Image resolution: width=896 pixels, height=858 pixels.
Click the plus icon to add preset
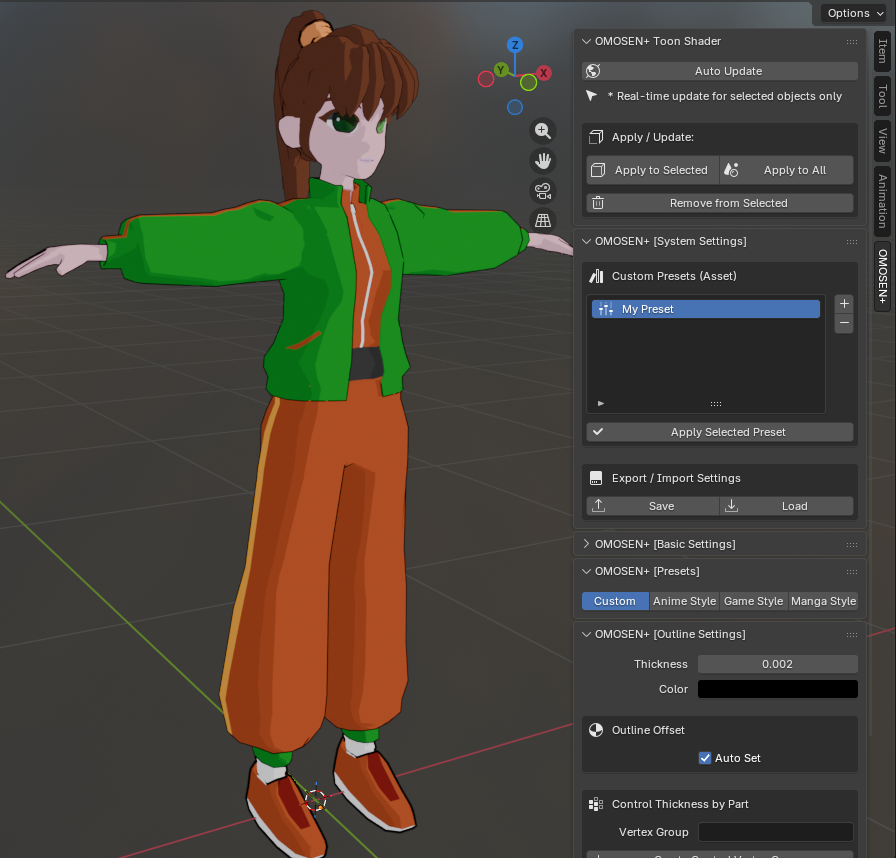point(844,303)
